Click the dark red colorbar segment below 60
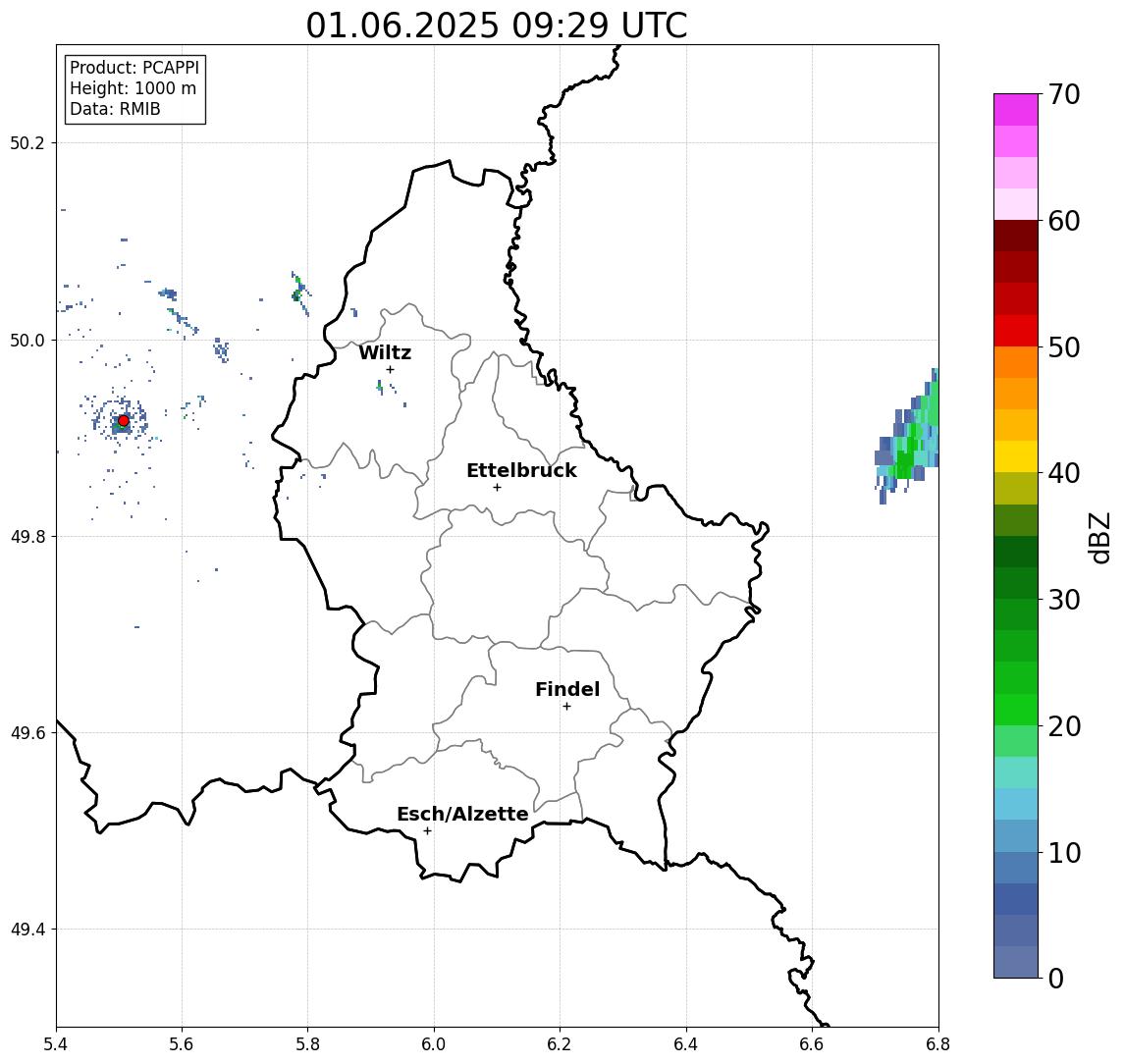Viewport: 1124px width, 1064px height. click(1016, 236)
